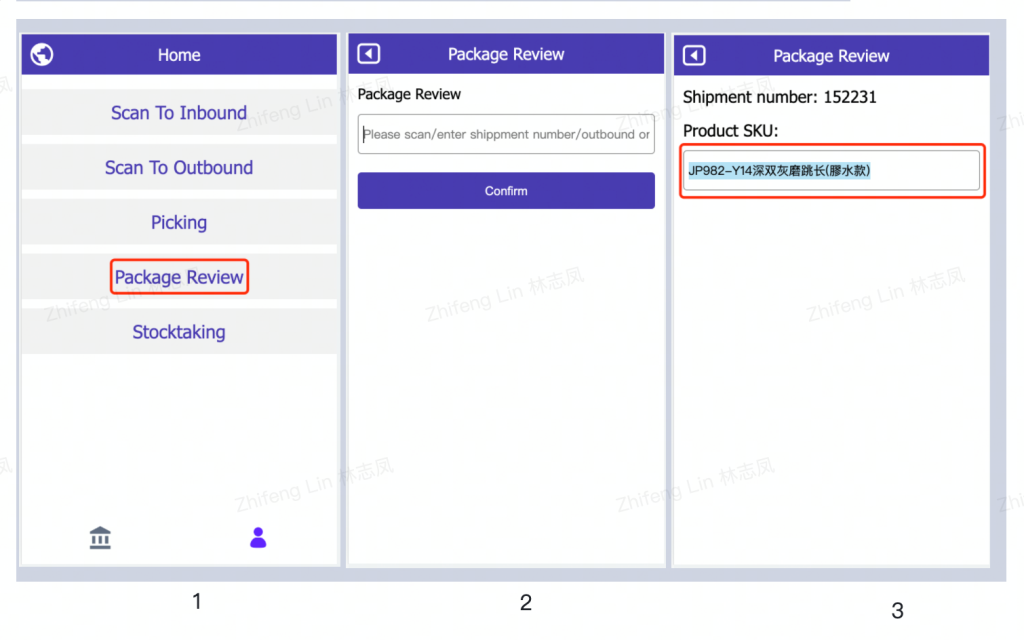
Task: Open the bank building home icon
Action: pos(100,537)
